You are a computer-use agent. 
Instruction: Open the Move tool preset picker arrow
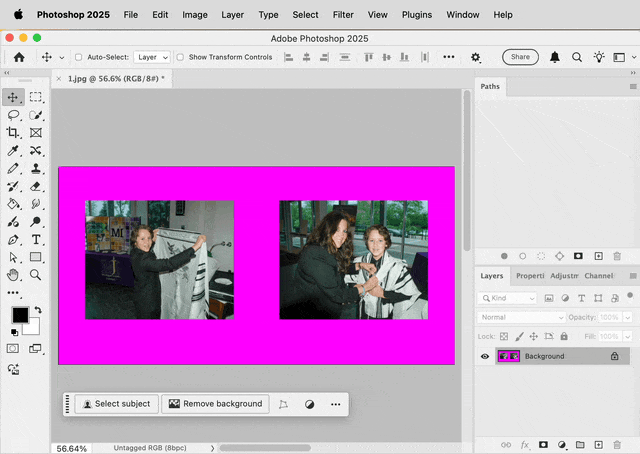click(62, 58)
